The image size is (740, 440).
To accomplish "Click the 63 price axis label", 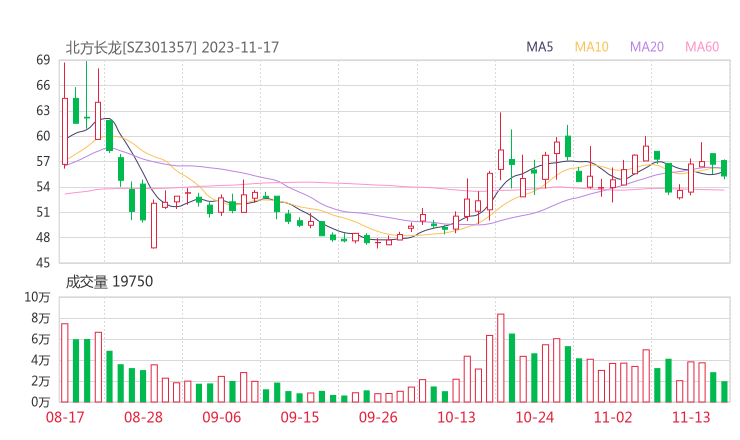I will [43, 111].
